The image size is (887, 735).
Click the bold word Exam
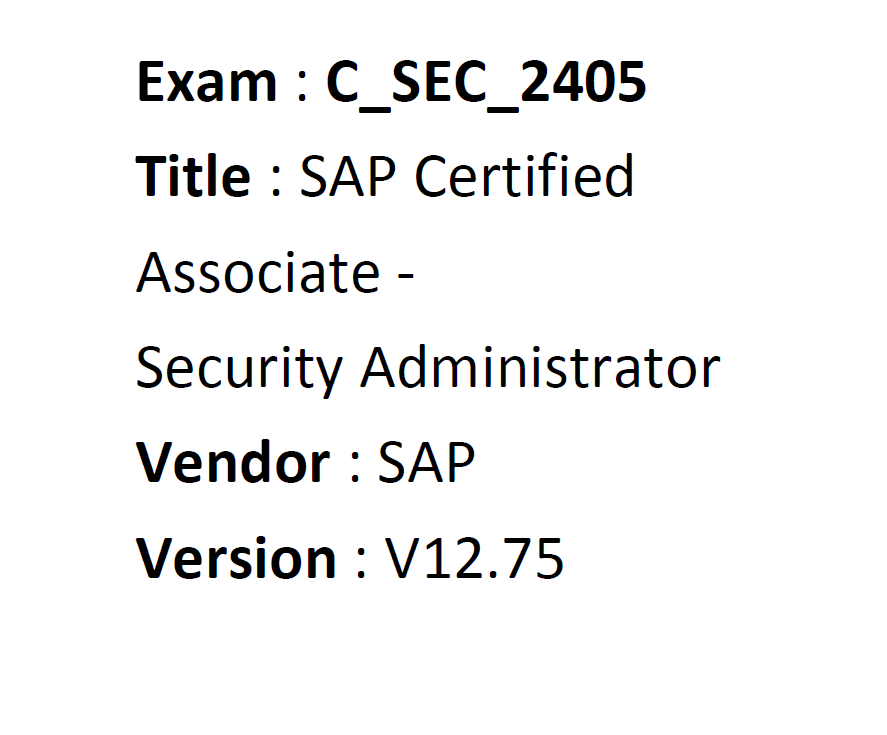206,83
